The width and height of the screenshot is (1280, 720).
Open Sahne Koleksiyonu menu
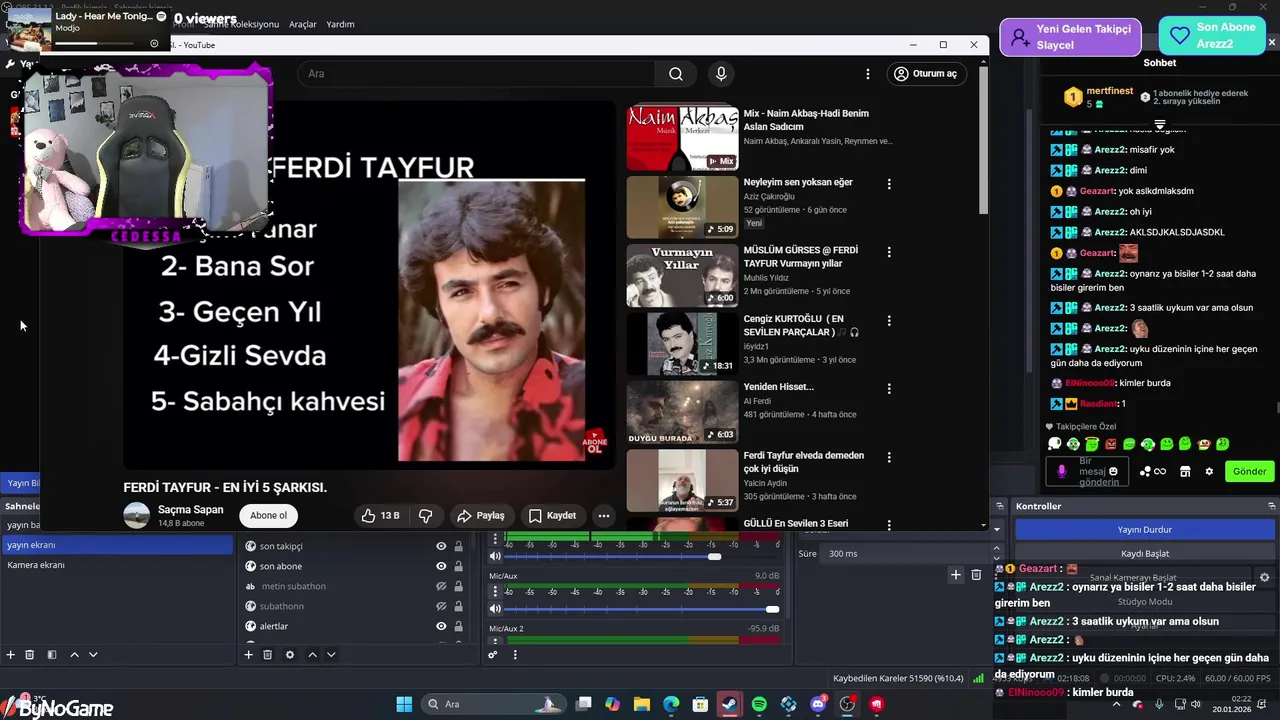[x=240, y=24]
